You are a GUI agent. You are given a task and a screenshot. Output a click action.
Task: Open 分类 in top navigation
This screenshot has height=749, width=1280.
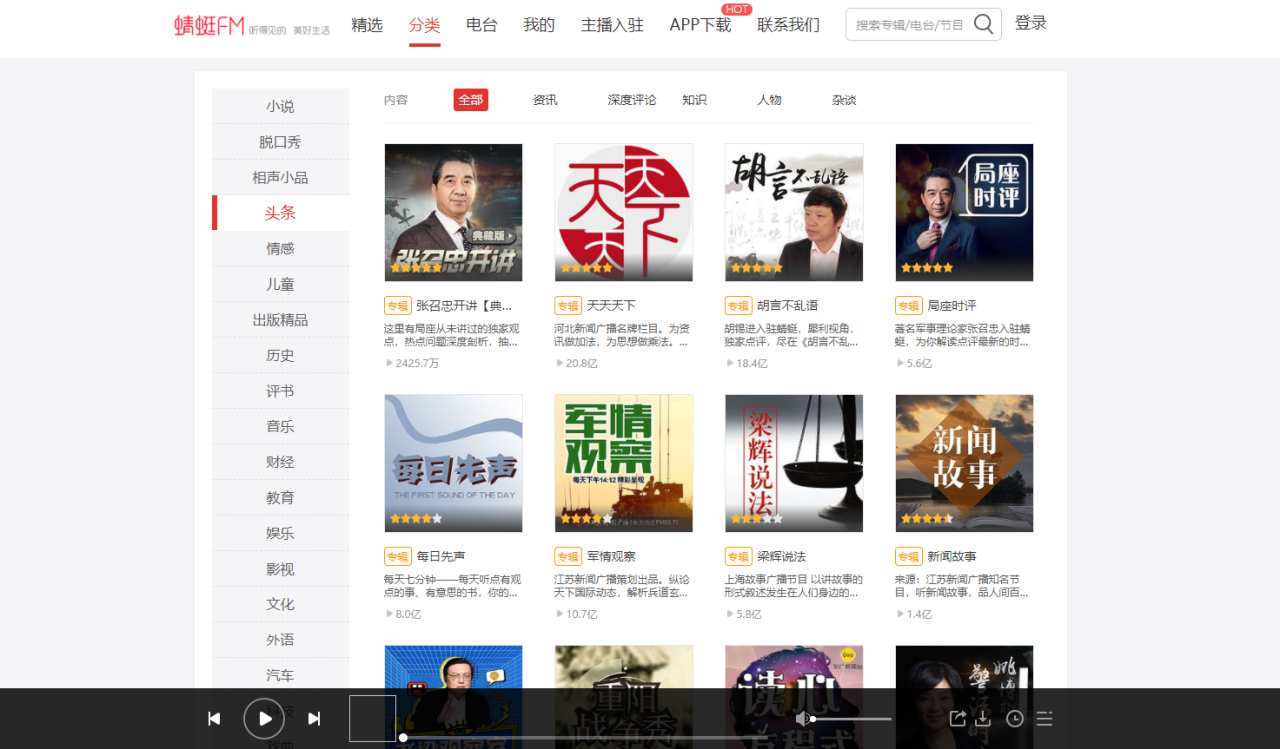point(424,25)
